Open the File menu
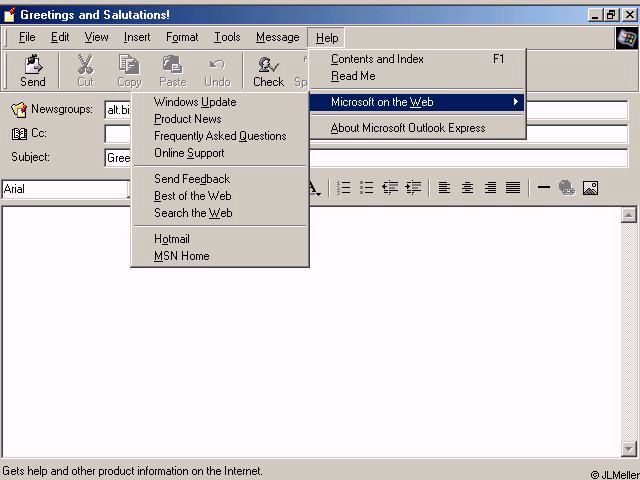Screen dimensions: 640x480 [27, 38]
